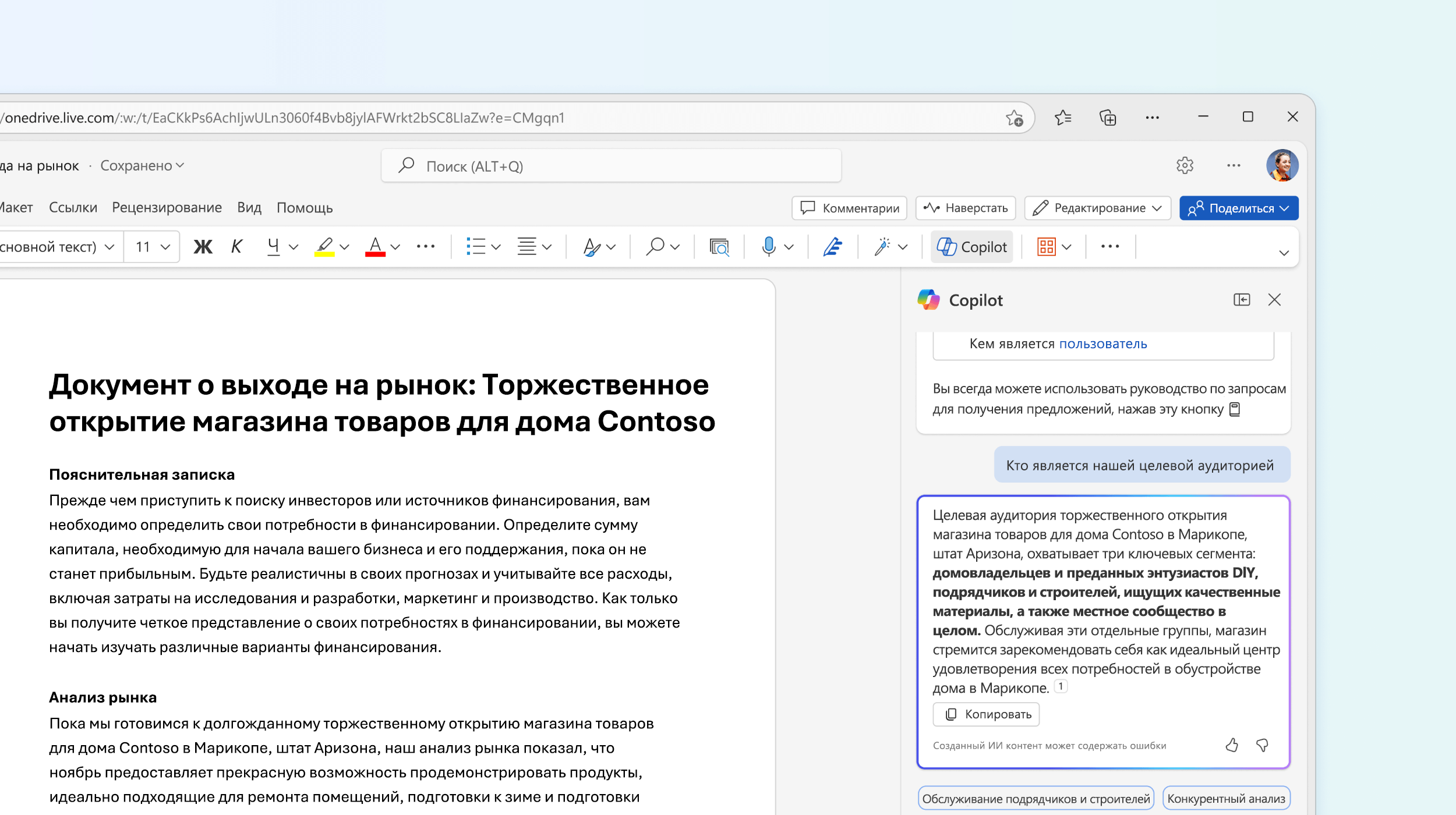
Task: Open citation reference 1 in response
Action: point(1061,686)
